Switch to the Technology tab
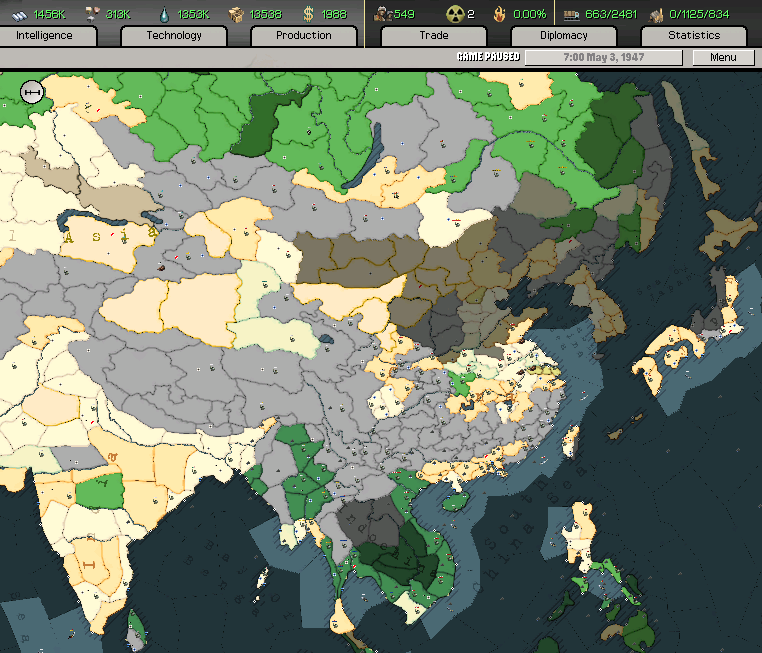762x653 pixels. [x=174, y=36]
